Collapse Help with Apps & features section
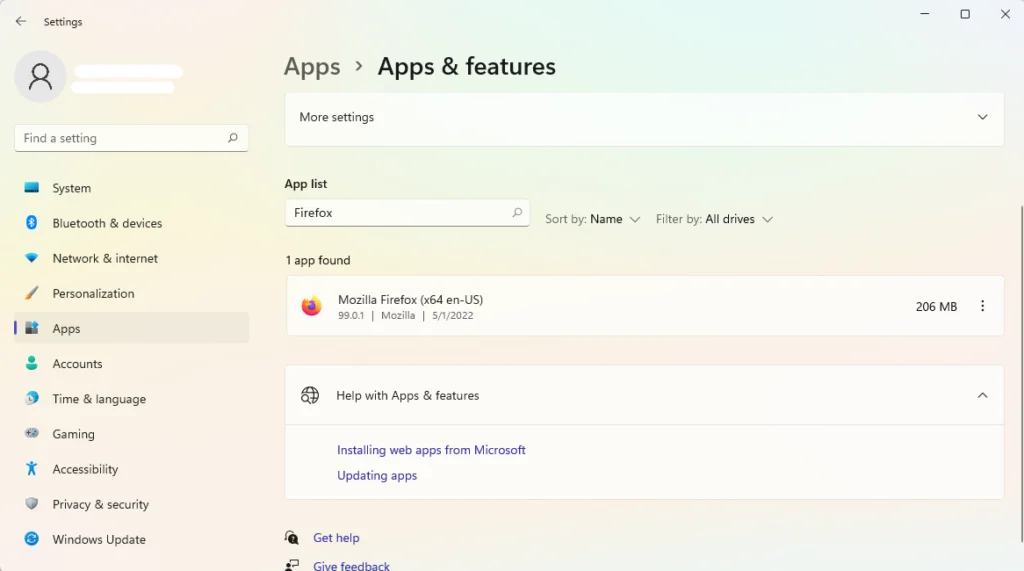The height and width of the screenshot is (571, 1024). pyautogui.click(x=982, y=395)
